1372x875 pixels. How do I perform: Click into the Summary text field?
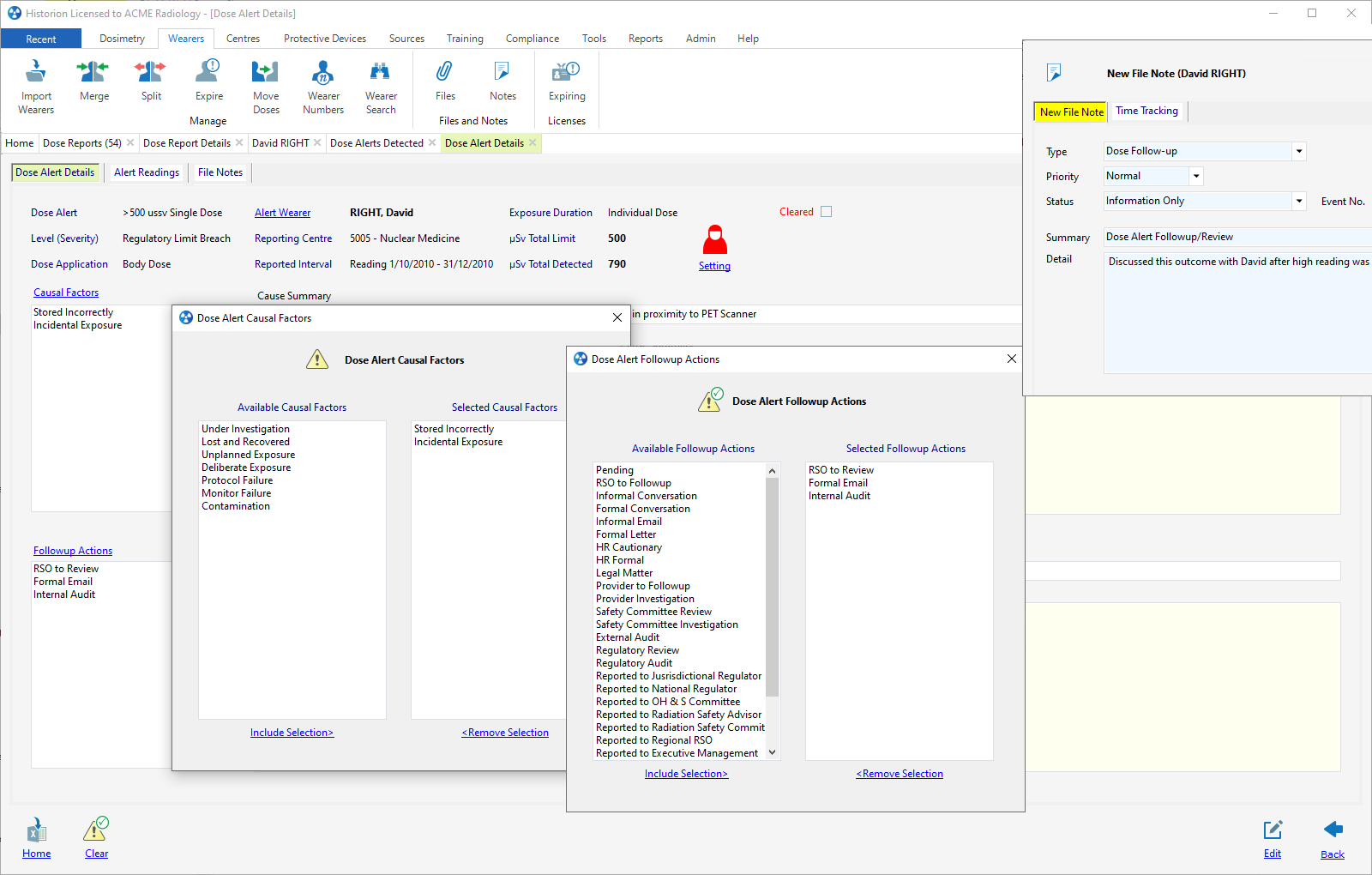(x=1235, y=238)
